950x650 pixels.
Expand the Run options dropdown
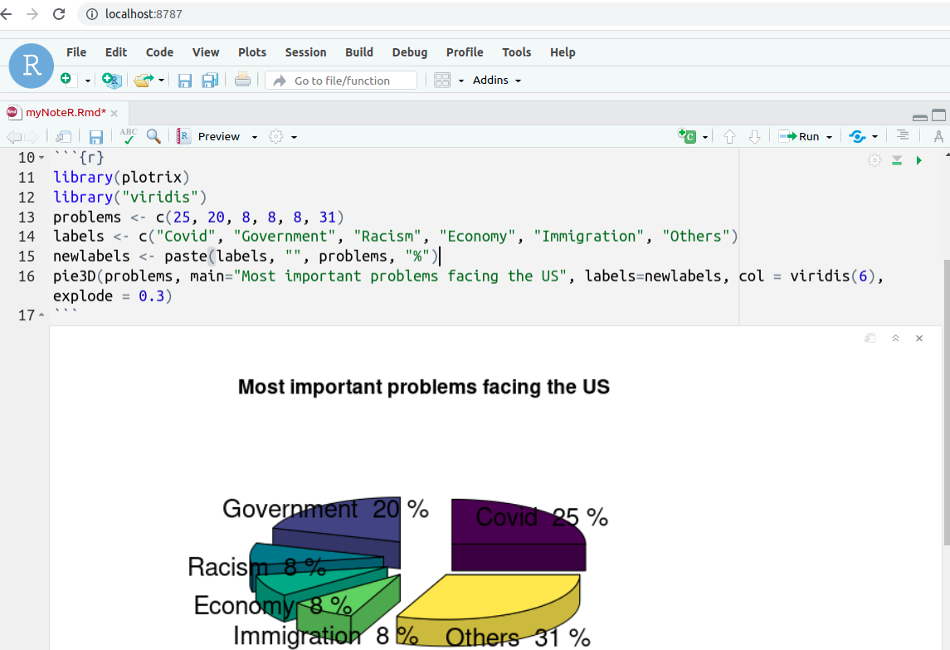tap(829, 136)
